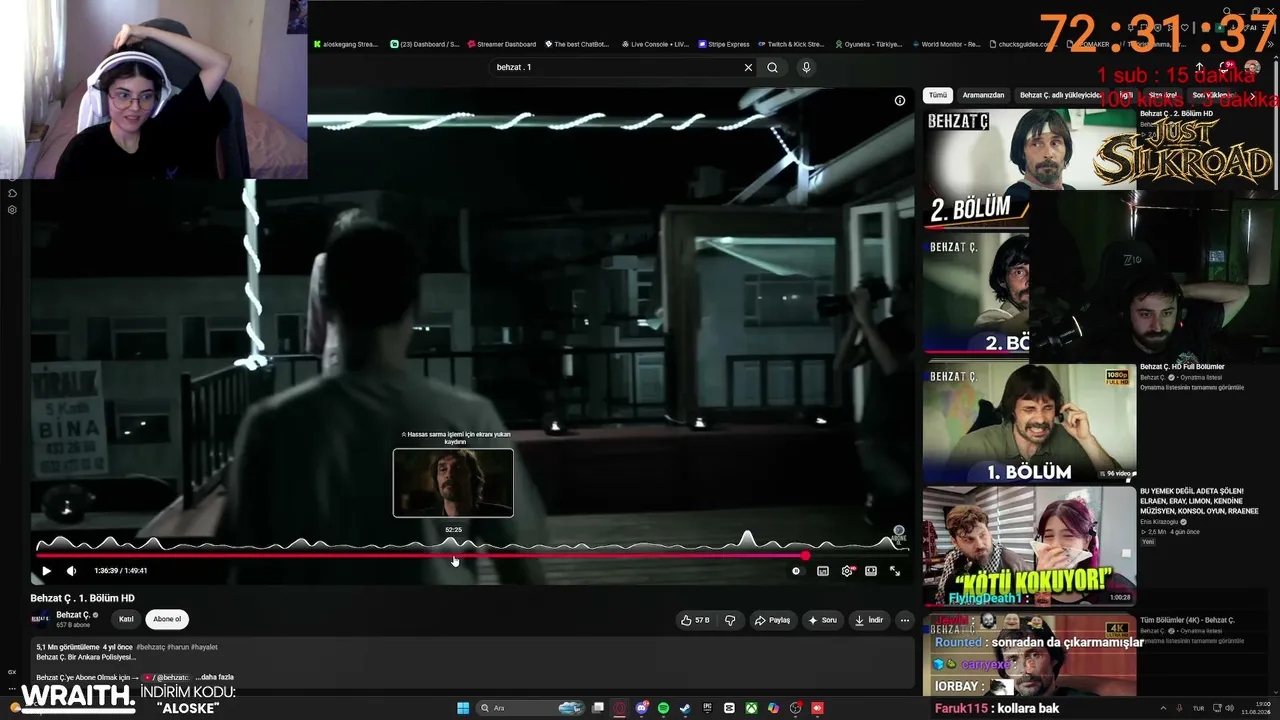The width and height of the screenshot is (1280, 720).
Task: Click the İndir download button
Action: [868, 620]
